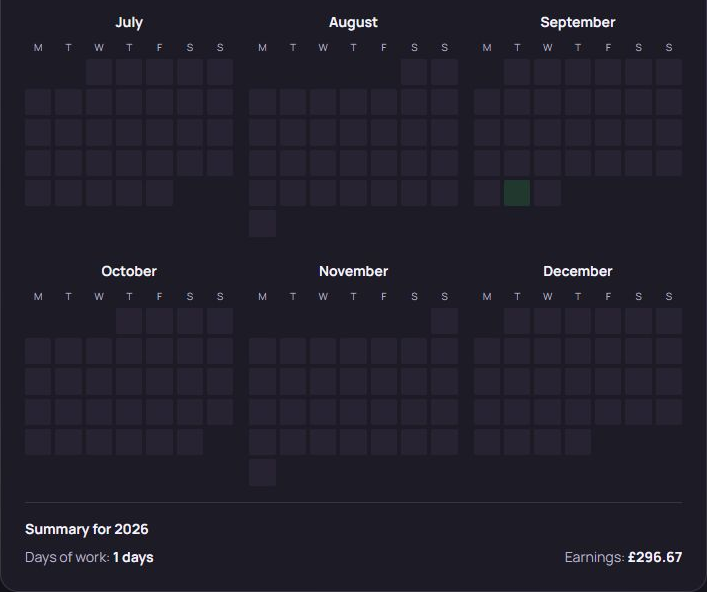Viewport: 707px width, 592px height.
Task: Select December 1, first Tuesday cell in December
Action: click(x=517, y=321)
